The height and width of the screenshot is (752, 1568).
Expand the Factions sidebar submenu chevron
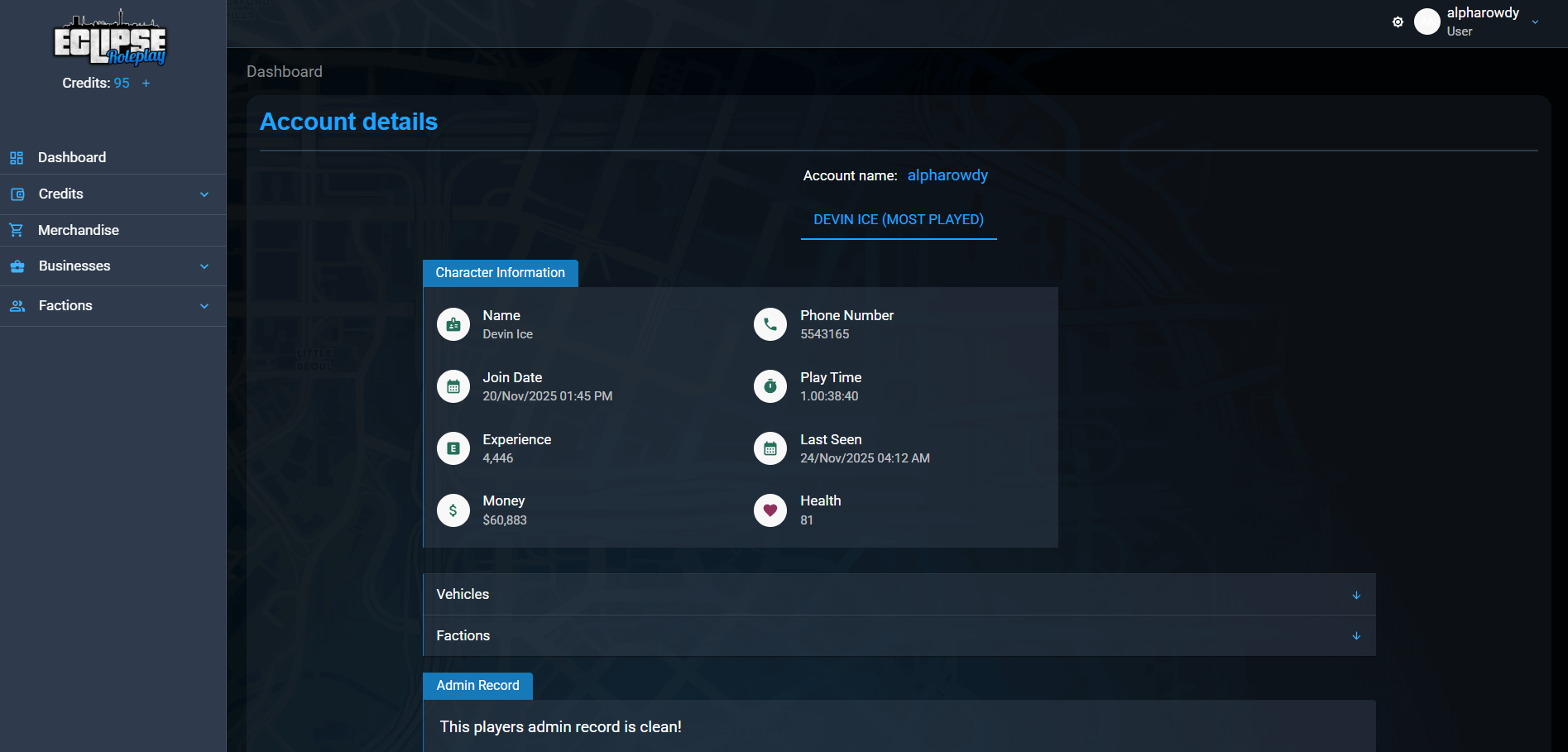pos(204,306)
